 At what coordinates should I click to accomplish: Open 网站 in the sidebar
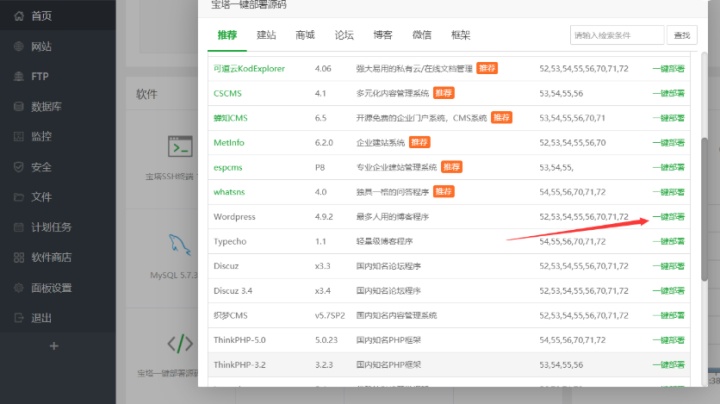(x=41, y=46)
